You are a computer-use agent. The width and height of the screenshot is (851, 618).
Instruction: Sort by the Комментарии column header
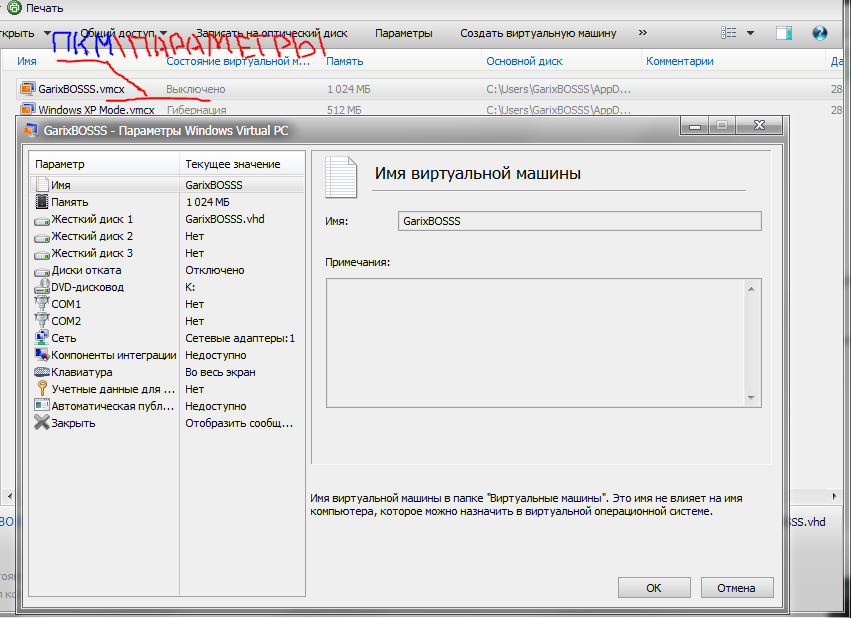point(679,61)
